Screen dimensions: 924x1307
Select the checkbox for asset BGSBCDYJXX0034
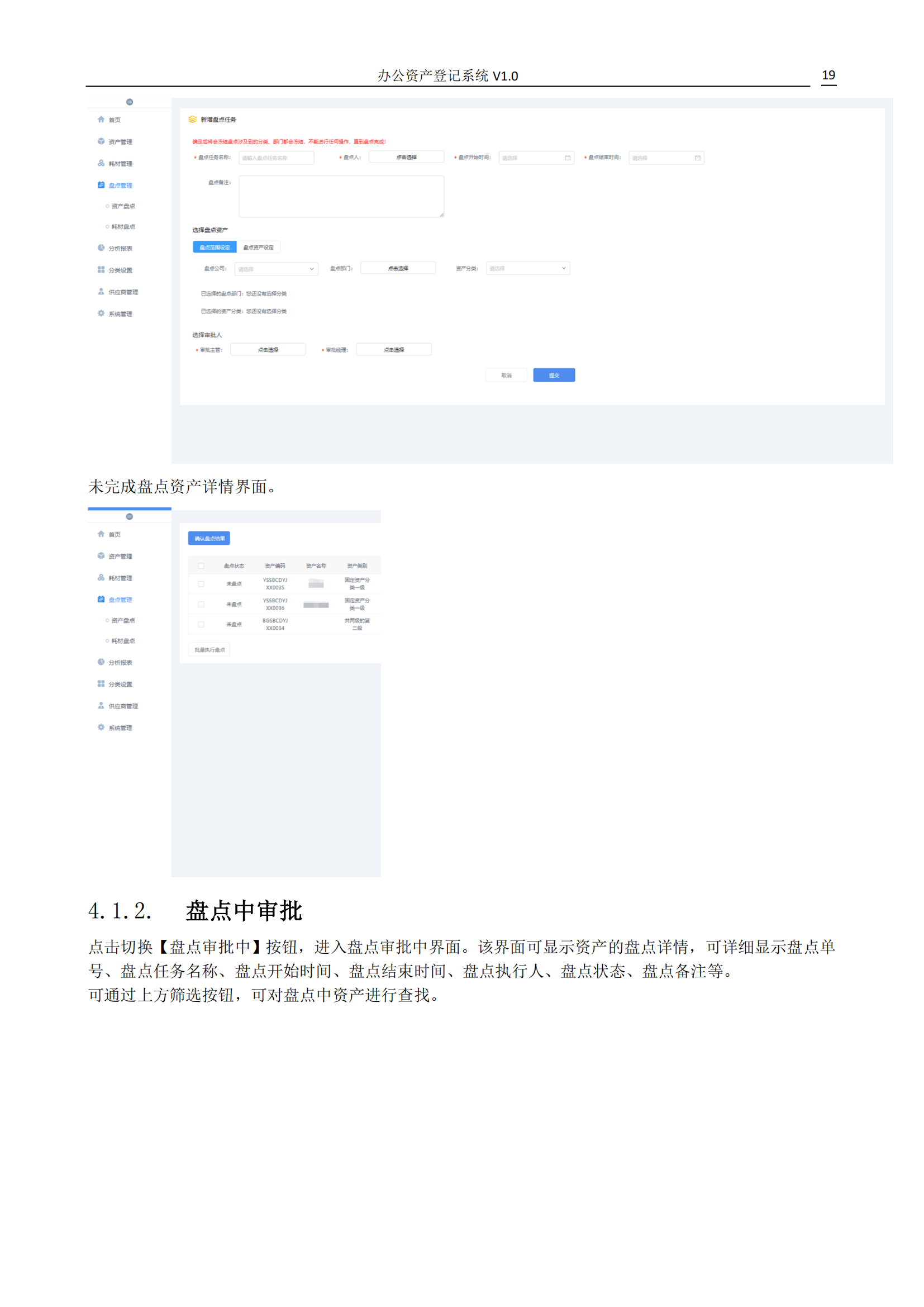tap(201, 625)
